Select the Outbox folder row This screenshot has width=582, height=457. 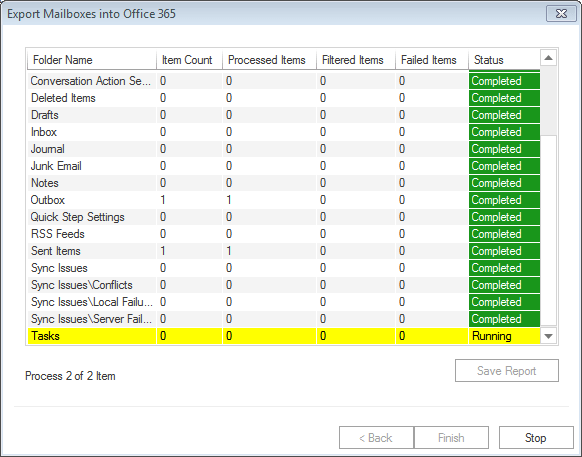click(x=284, y=200)
